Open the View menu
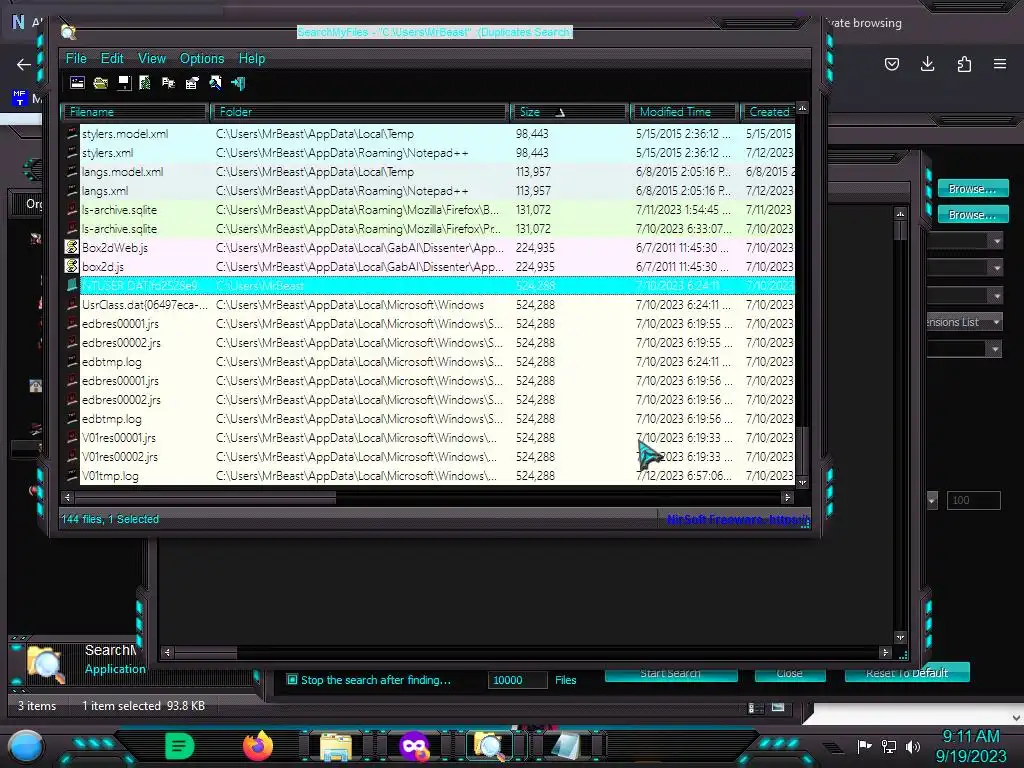This screenshot has height=768, width=1024. [152, 58]
